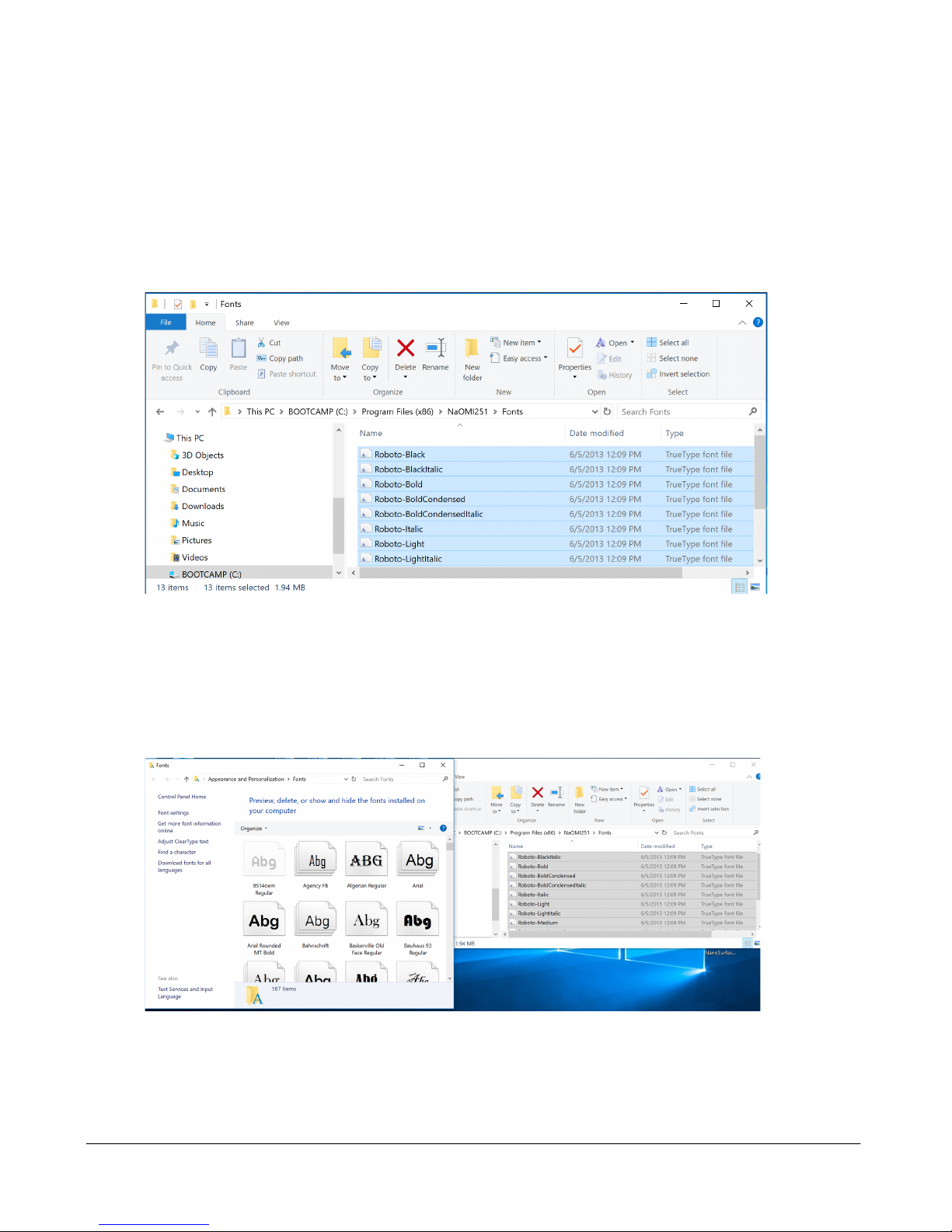Image resolution: width=952 pixels, height=1232 pixels.
Task: Click Delete X in Explorer behind Control Panel
Action: tap(538, 793)
